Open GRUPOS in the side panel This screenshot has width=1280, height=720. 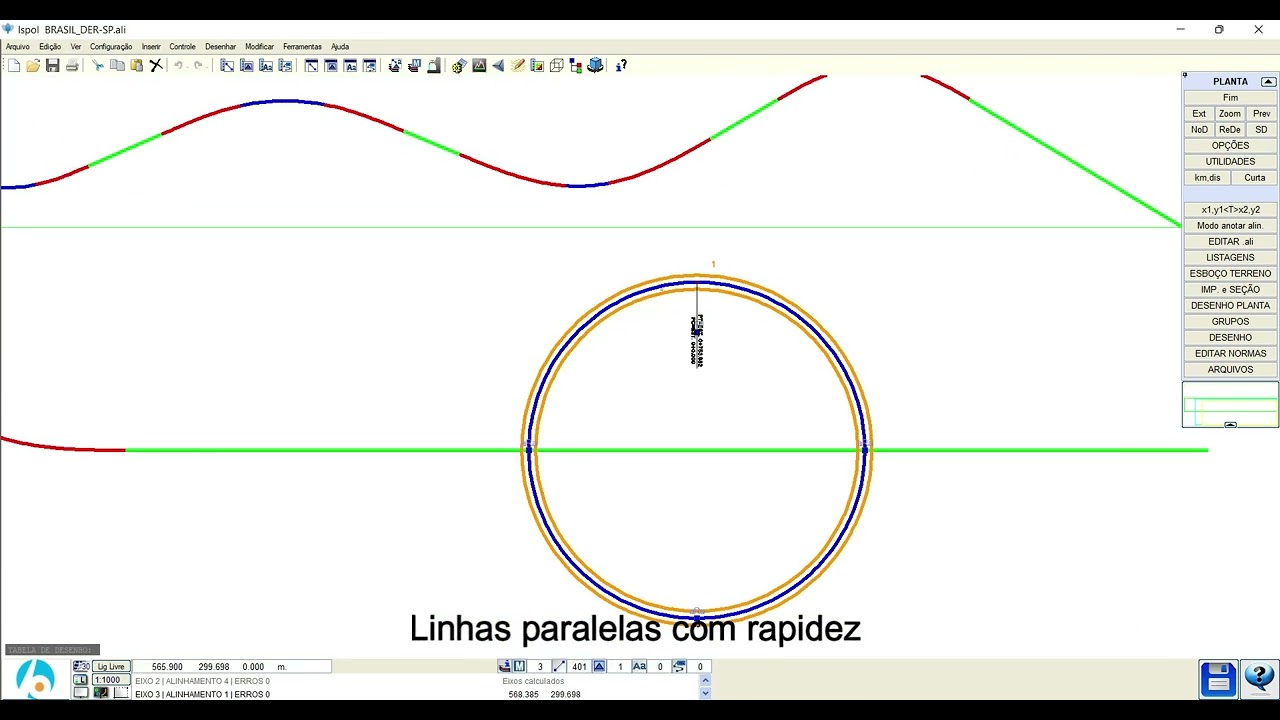point(1230,322)
